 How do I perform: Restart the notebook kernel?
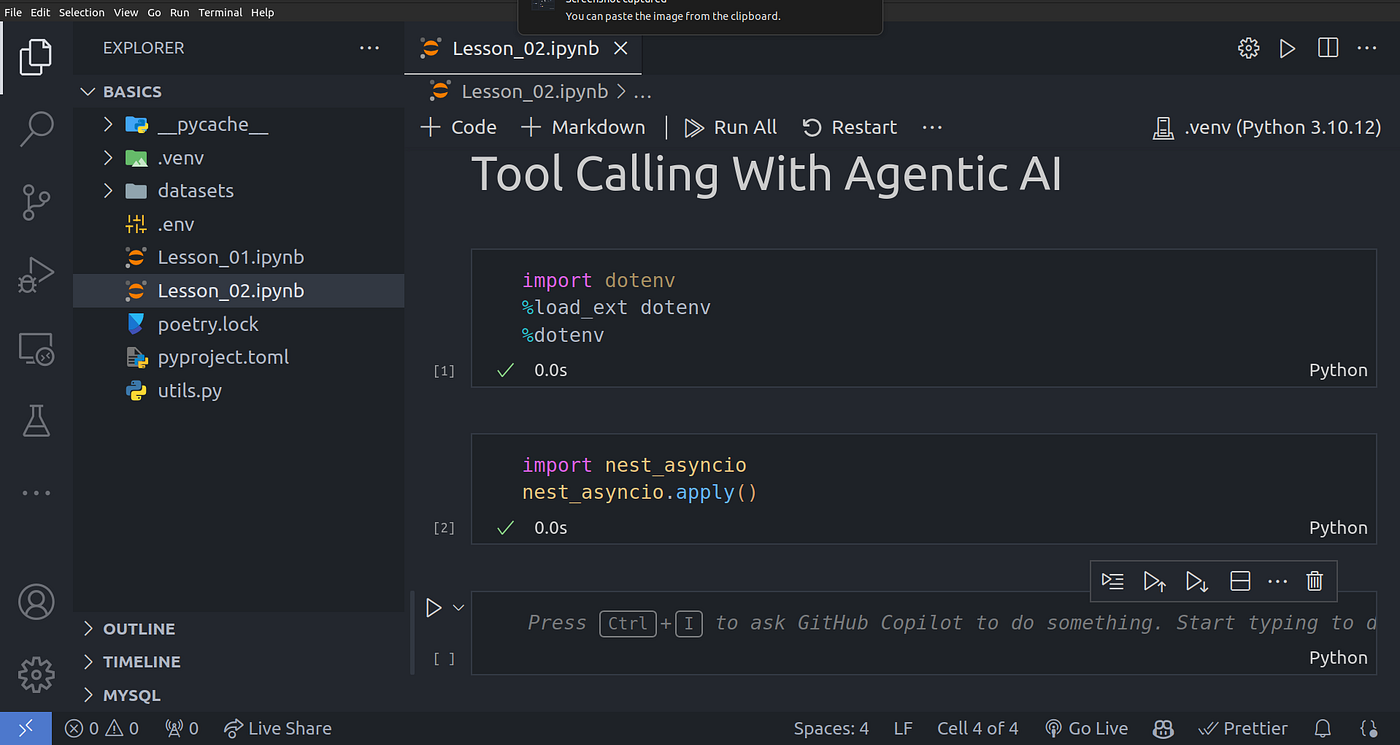pyautogui.click(x=850, y=127)
